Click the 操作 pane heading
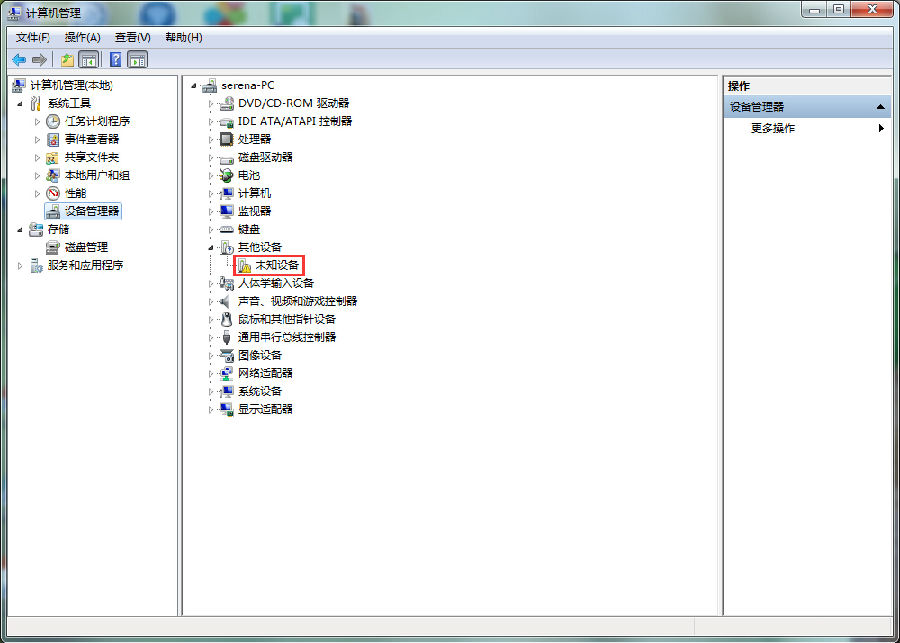The image size is (900, 643). (739, 86)
